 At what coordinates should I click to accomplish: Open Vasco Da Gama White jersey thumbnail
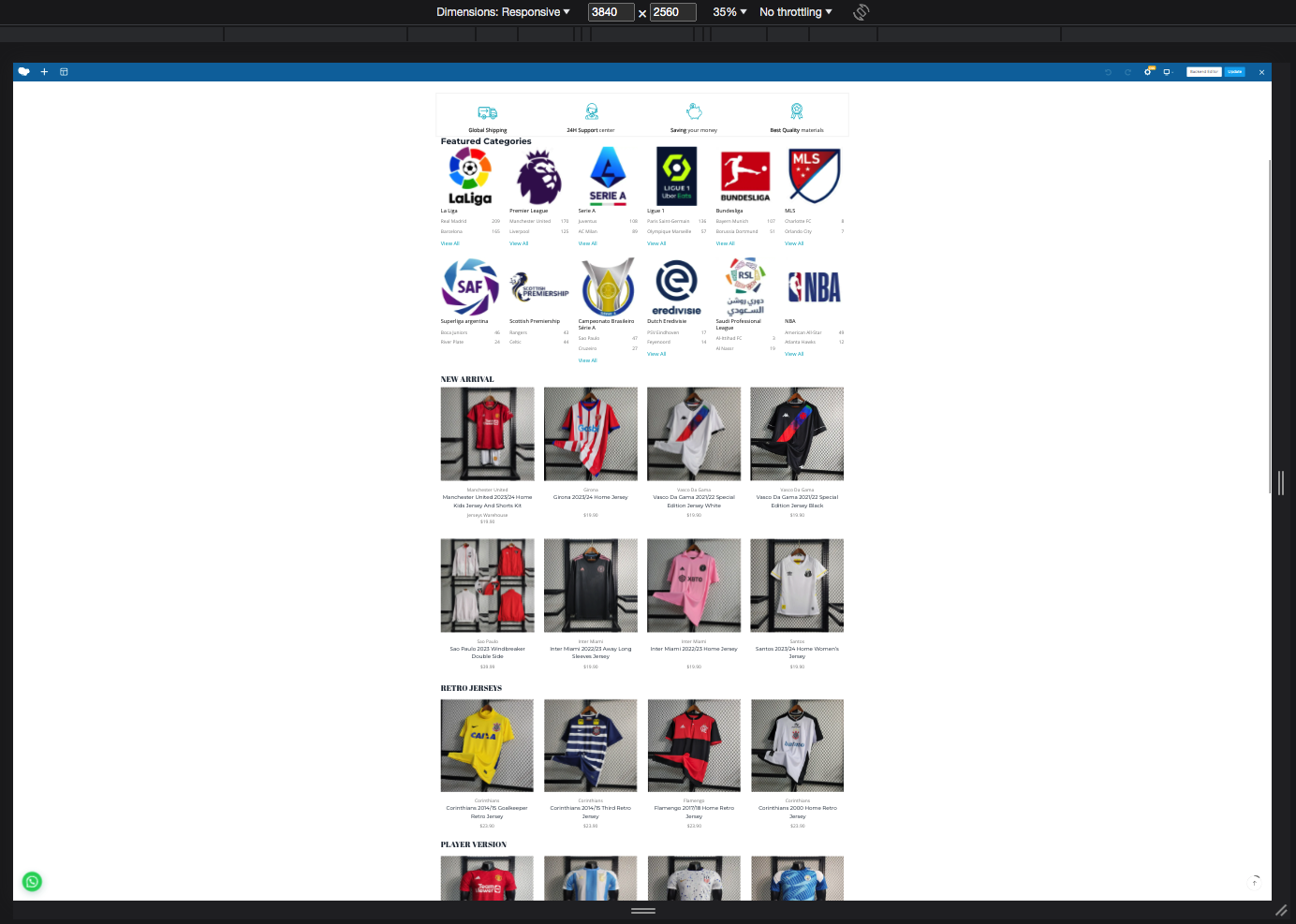694,434
